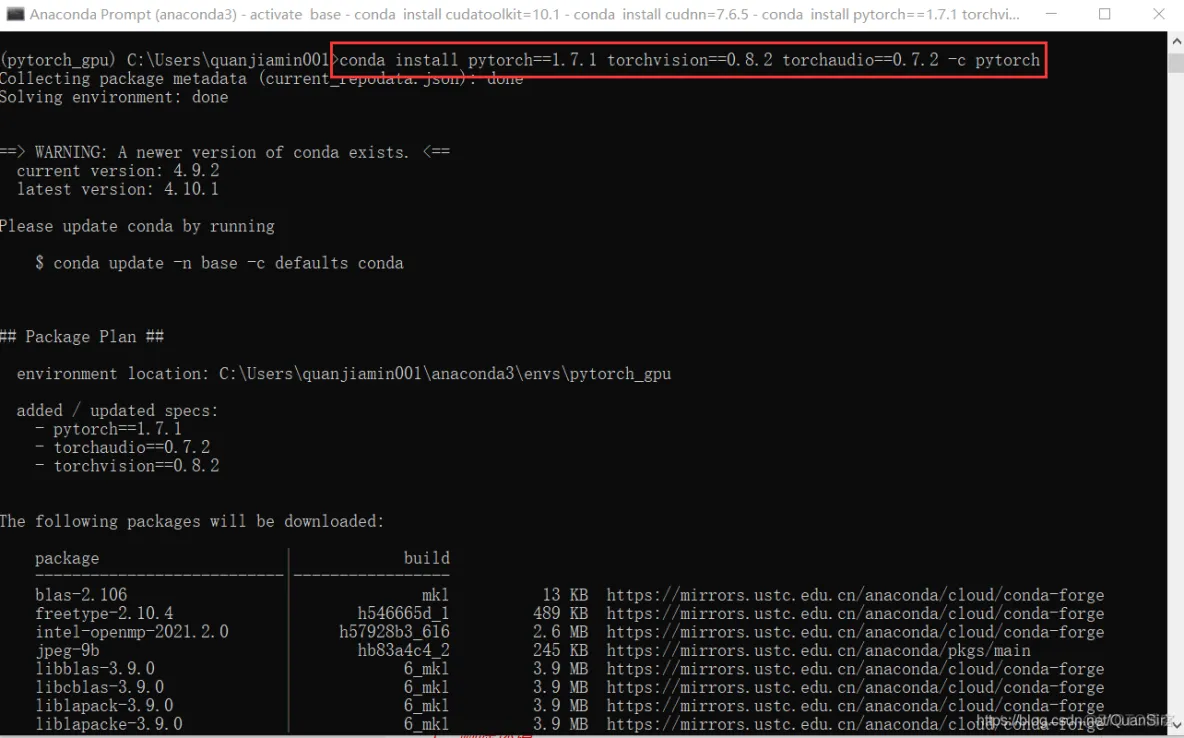Click build value h546665d_1

coord(403,613)
